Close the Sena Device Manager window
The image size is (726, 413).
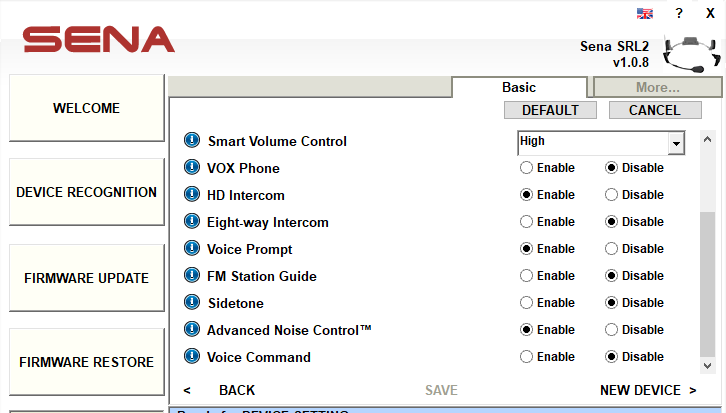point(710,13)
